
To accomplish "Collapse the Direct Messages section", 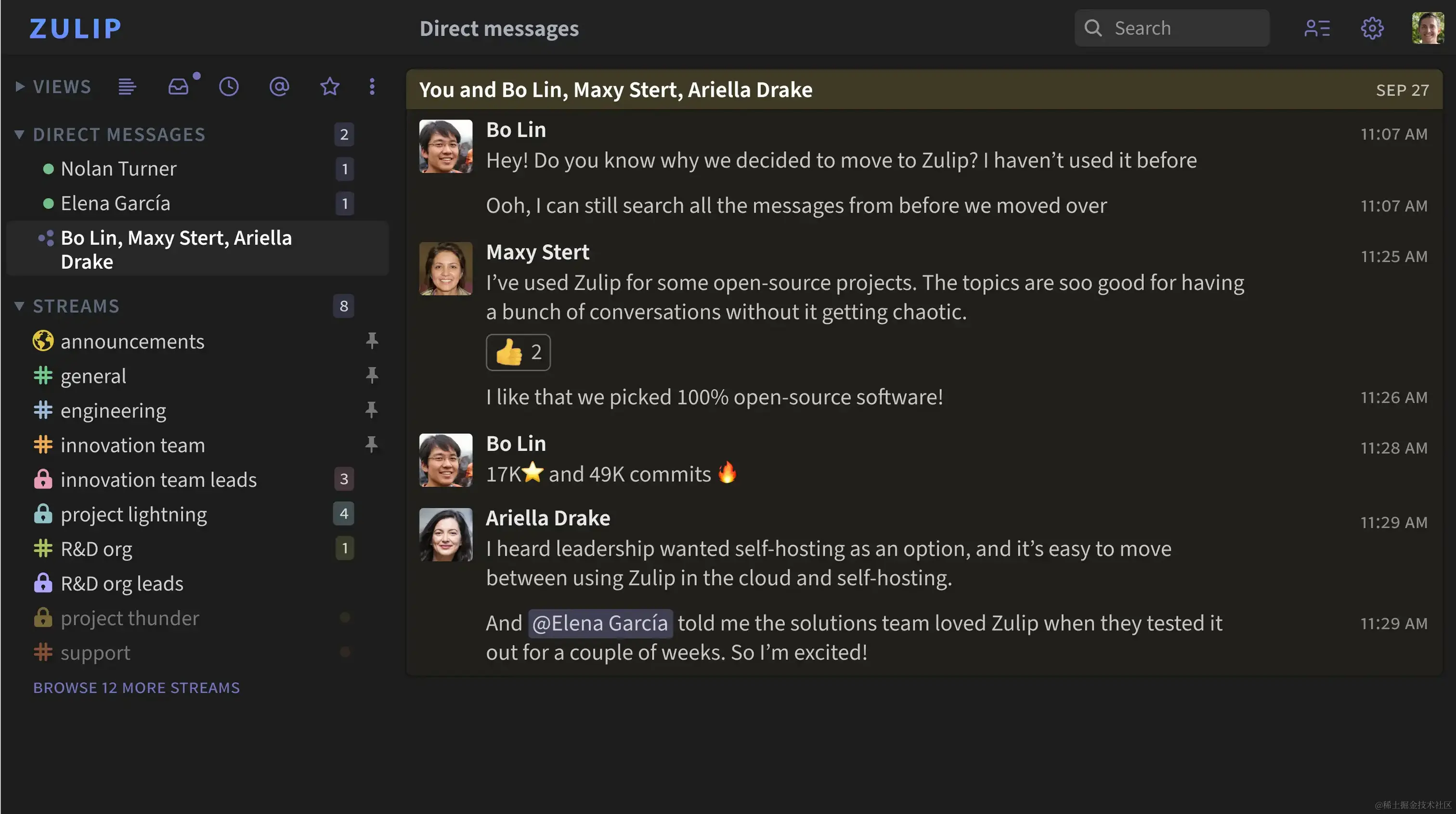I will [x=19, y=134].
